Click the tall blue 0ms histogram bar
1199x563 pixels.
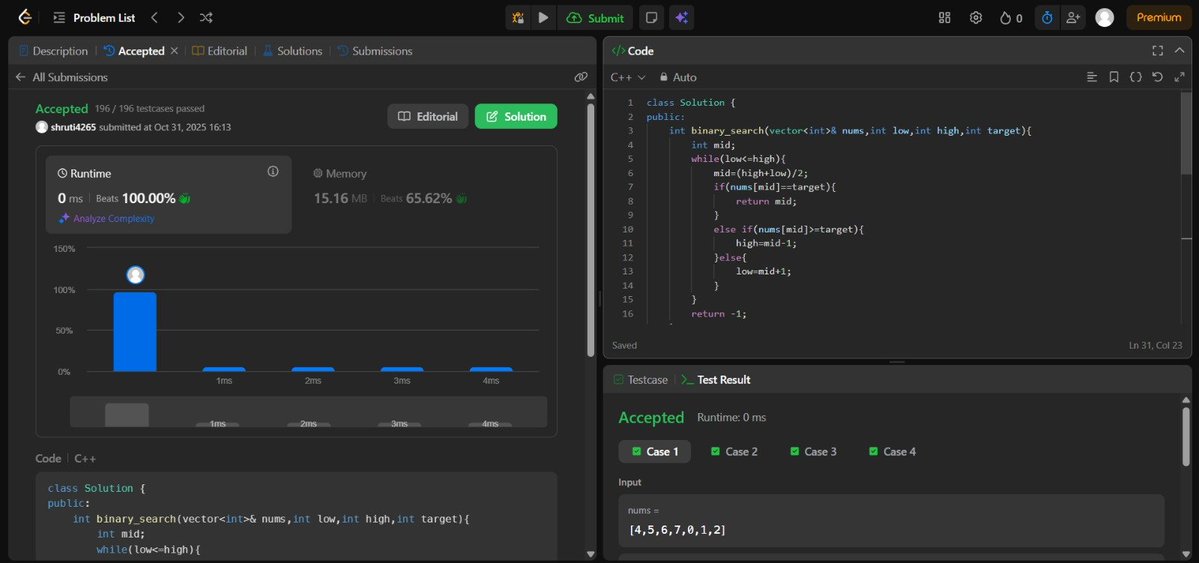pos(135,331)
